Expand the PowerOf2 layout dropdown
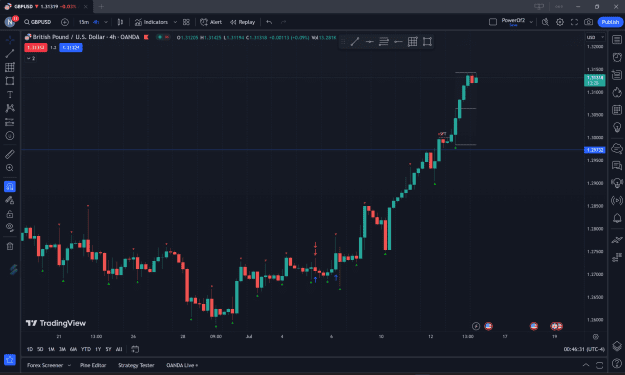 531,22
